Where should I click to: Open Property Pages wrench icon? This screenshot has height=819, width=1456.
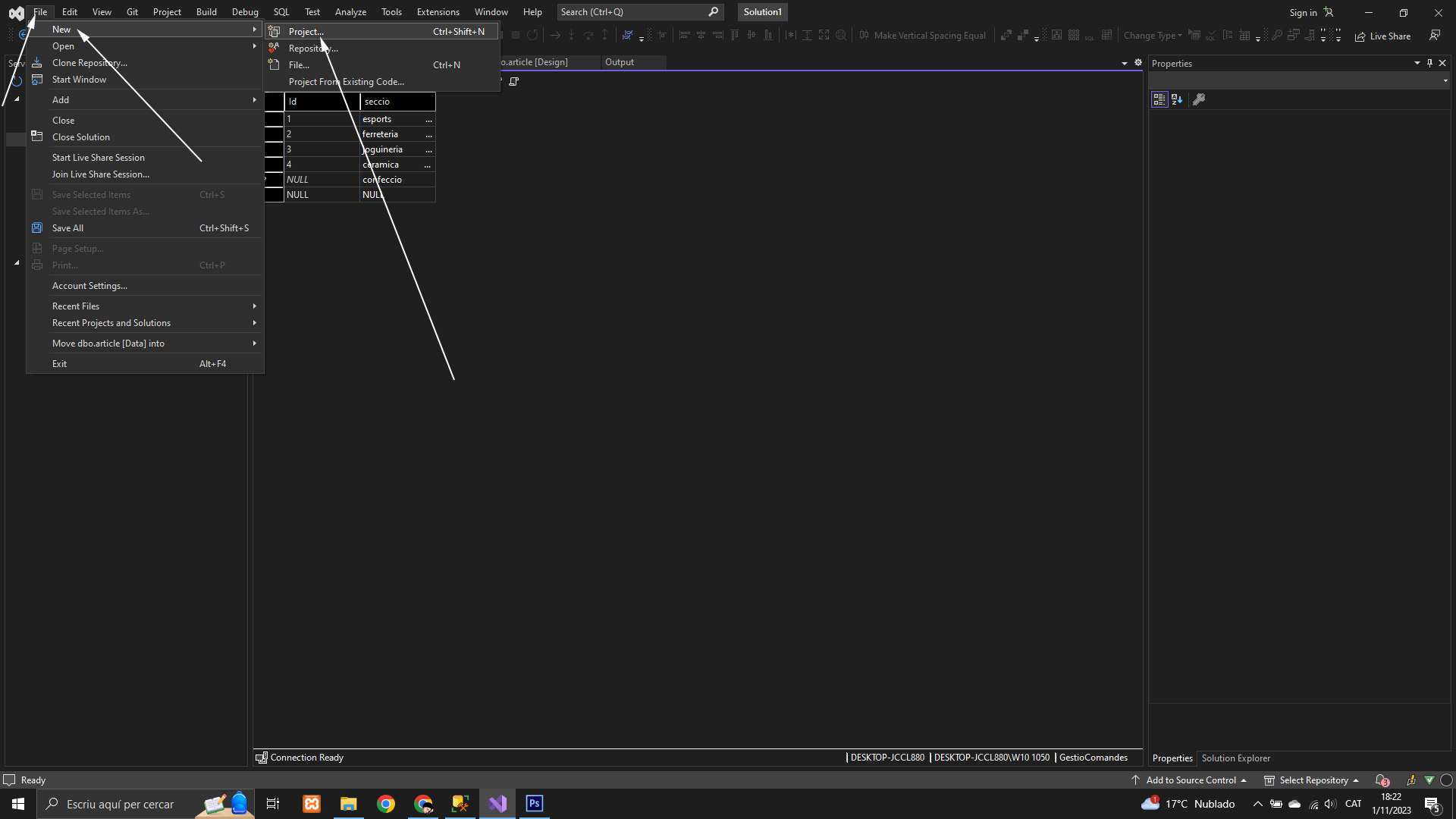tap(1199, 99)
